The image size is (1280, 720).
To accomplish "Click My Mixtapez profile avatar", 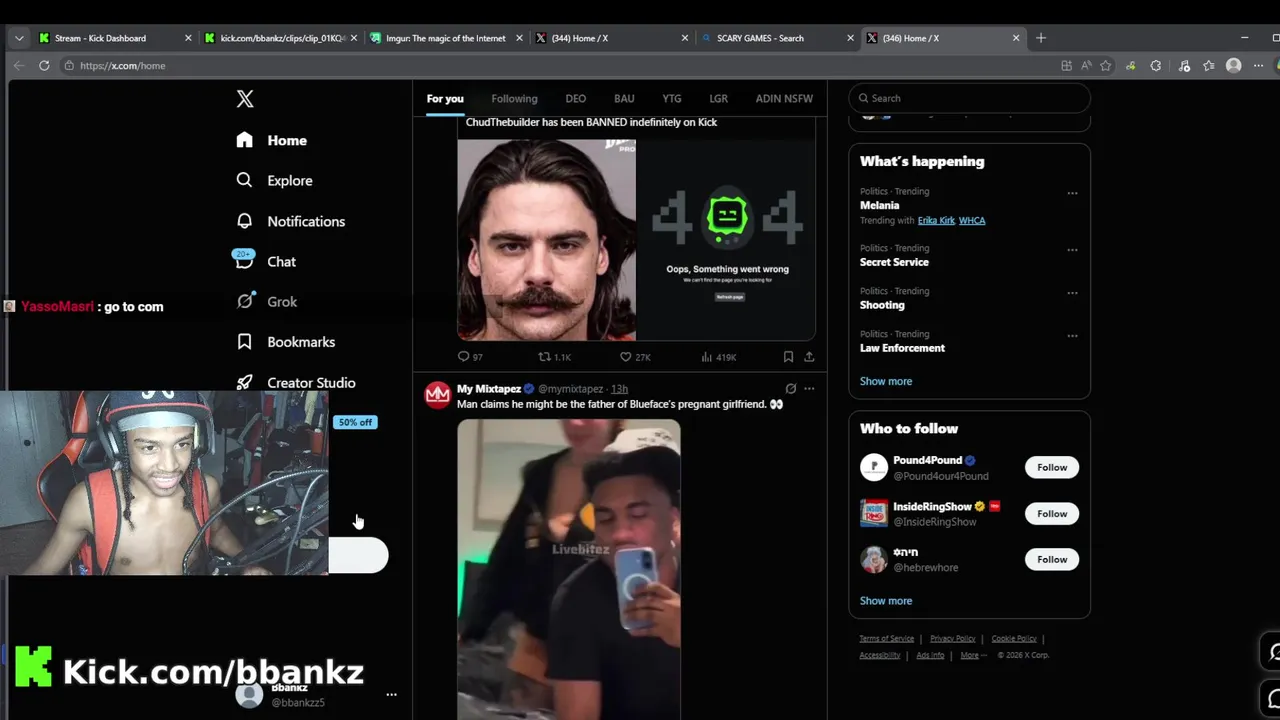I will tap(438, 395).
